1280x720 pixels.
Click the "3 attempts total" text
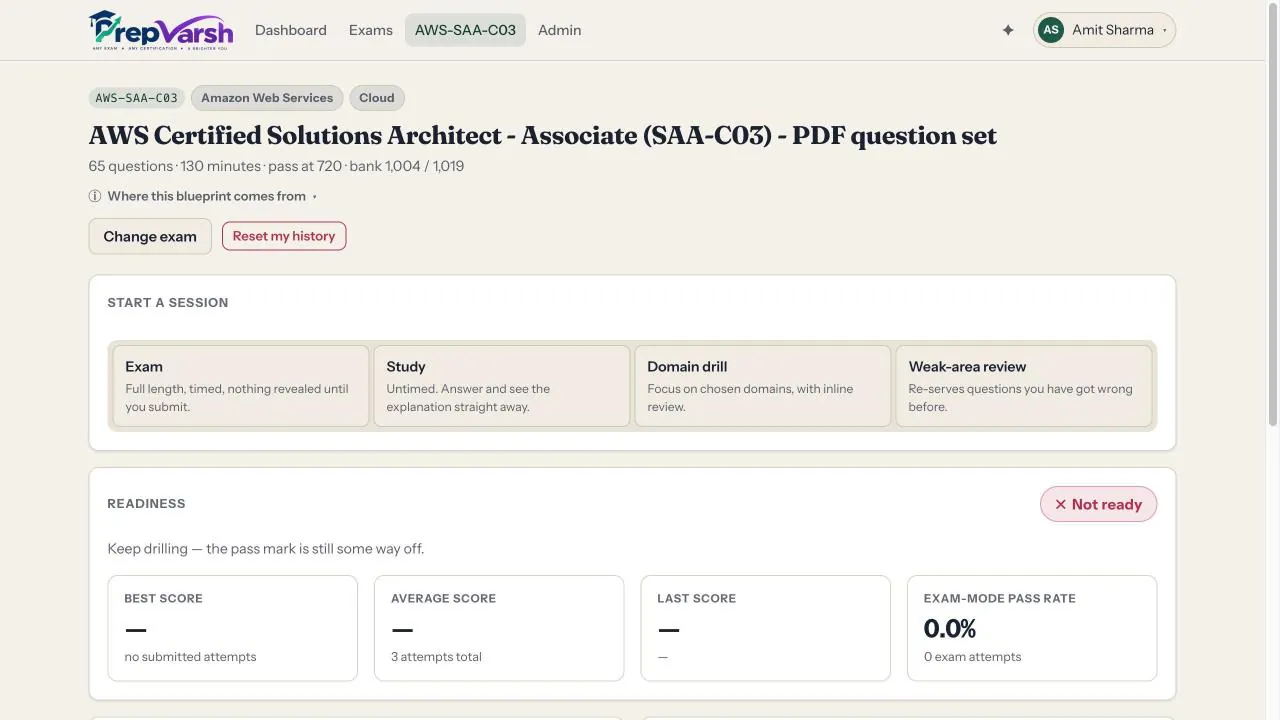436,657
